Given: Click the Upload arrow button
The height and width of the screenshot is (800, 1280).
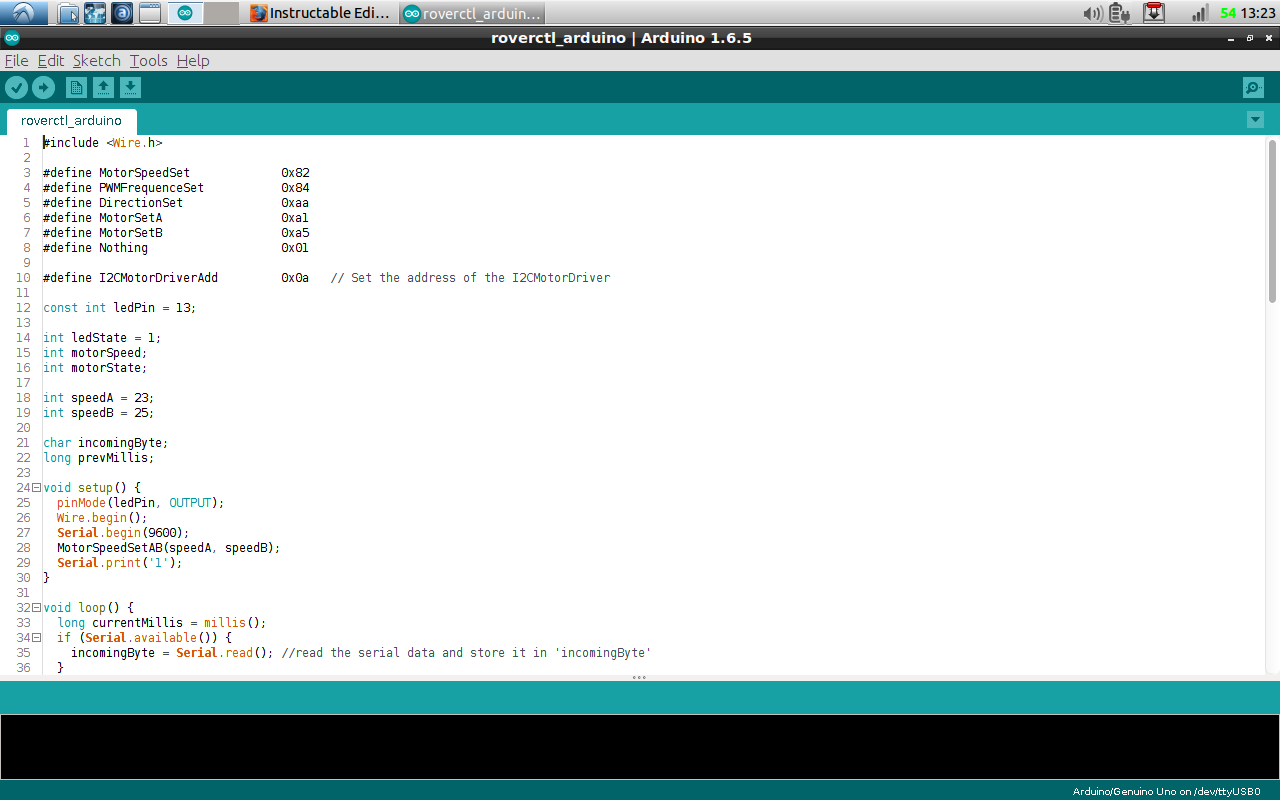Looking at the screenshot, I should pyautogui.click(x=43, y=88).
